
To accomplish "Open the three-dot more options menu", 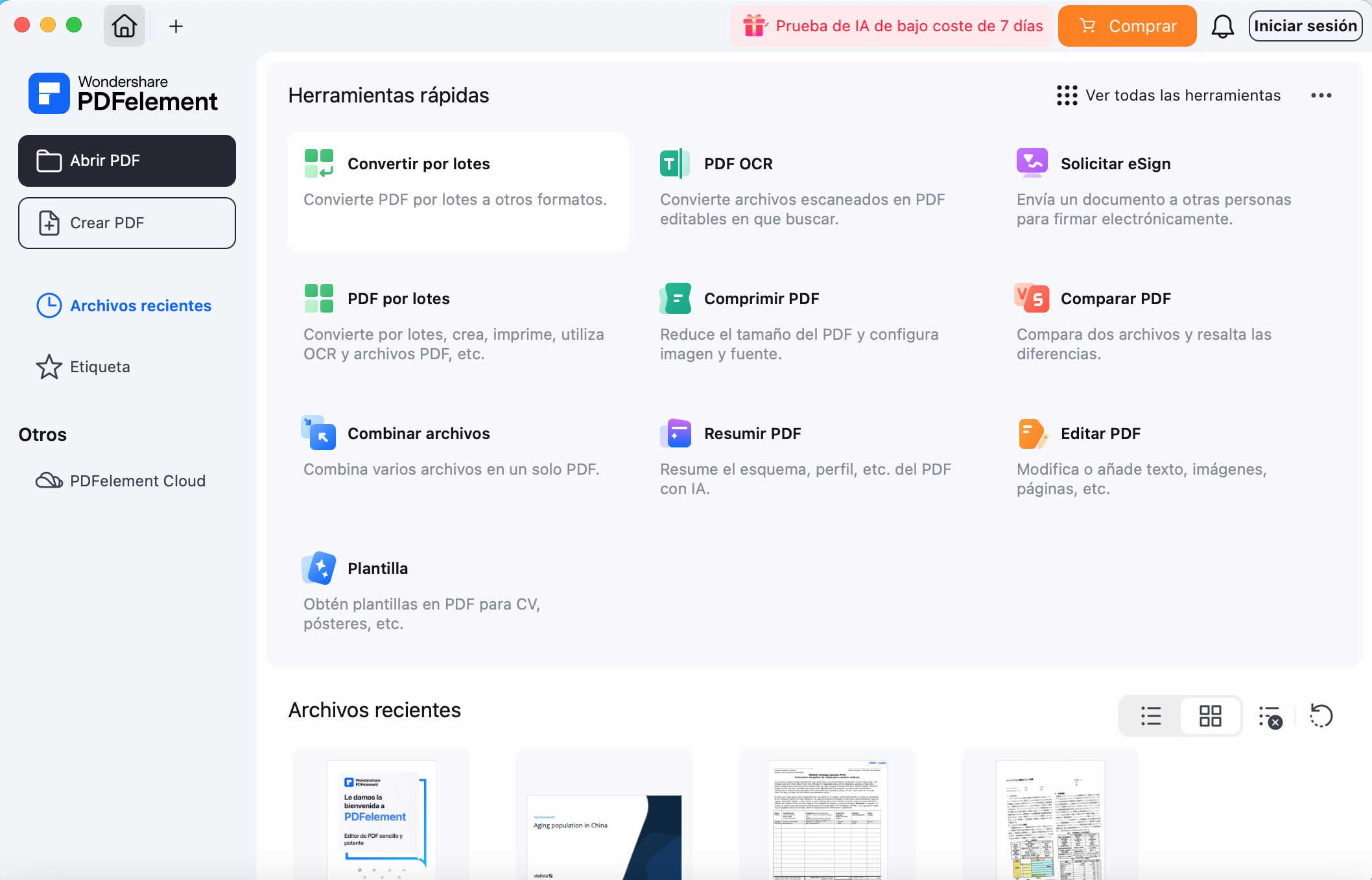I will [x=1321, y=95].
